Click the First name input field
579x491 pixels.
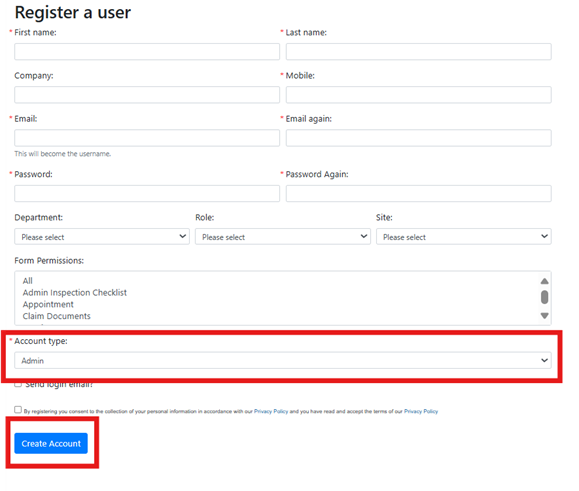[x=147, y=52]
